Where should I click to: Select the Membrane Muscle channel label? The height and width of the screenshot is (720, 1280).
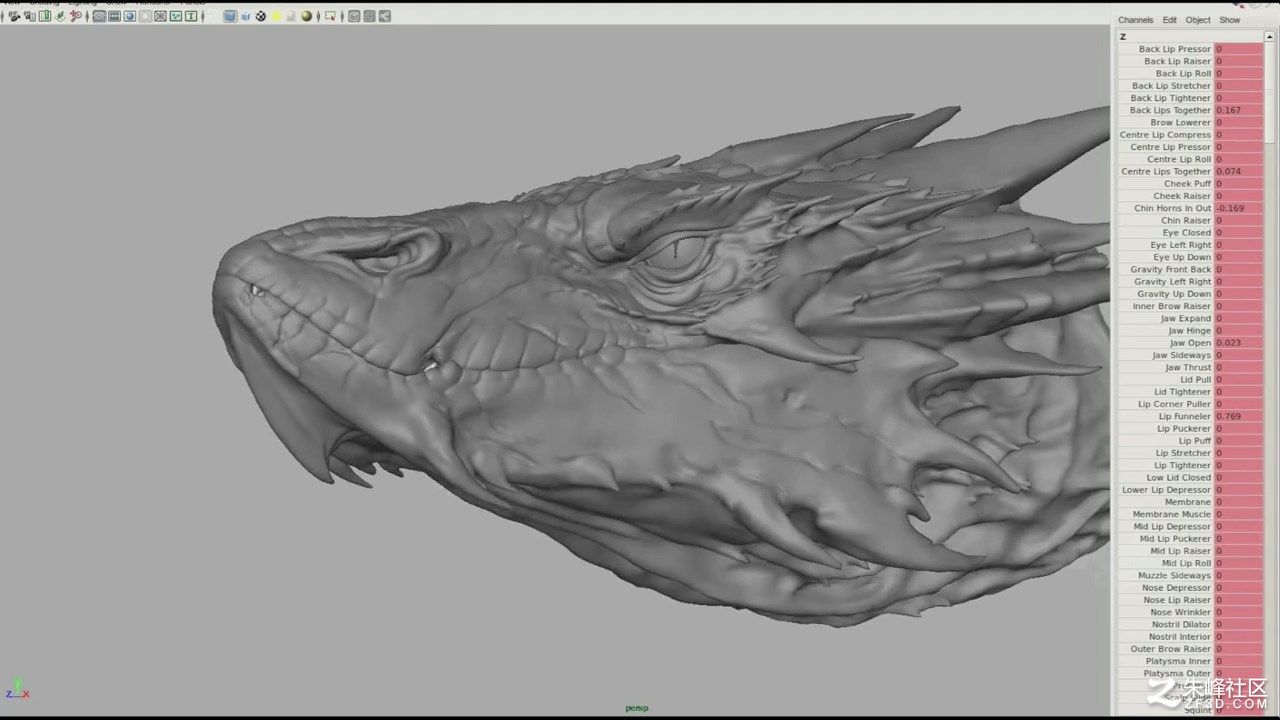[x=1171, y=514]
